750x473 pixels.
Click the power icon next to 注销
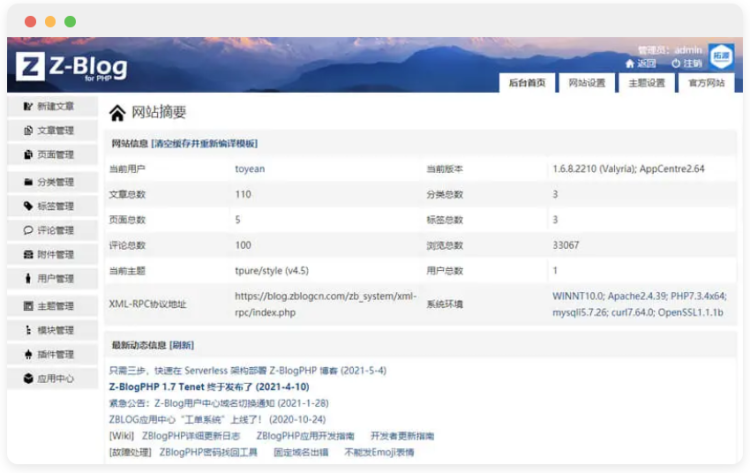(676, 63)
